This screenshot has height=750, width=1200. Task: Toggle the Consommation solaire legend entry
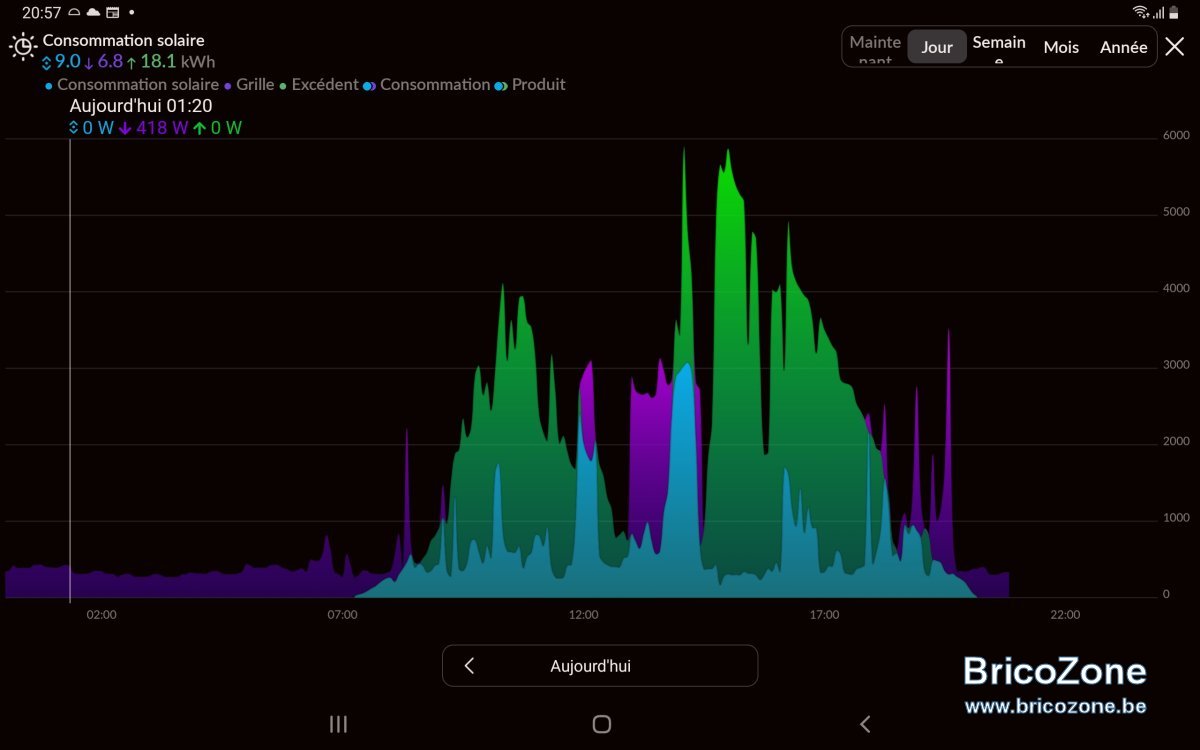[x=132, y=85]
